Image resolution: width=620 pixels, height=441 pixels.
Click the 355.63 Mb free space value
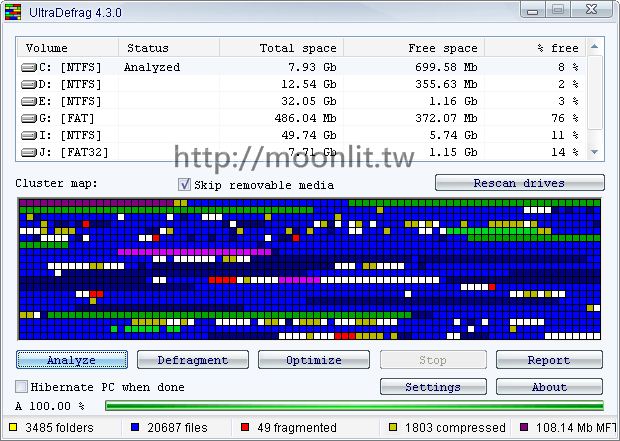pyautogui.click(x=446, y=84)
